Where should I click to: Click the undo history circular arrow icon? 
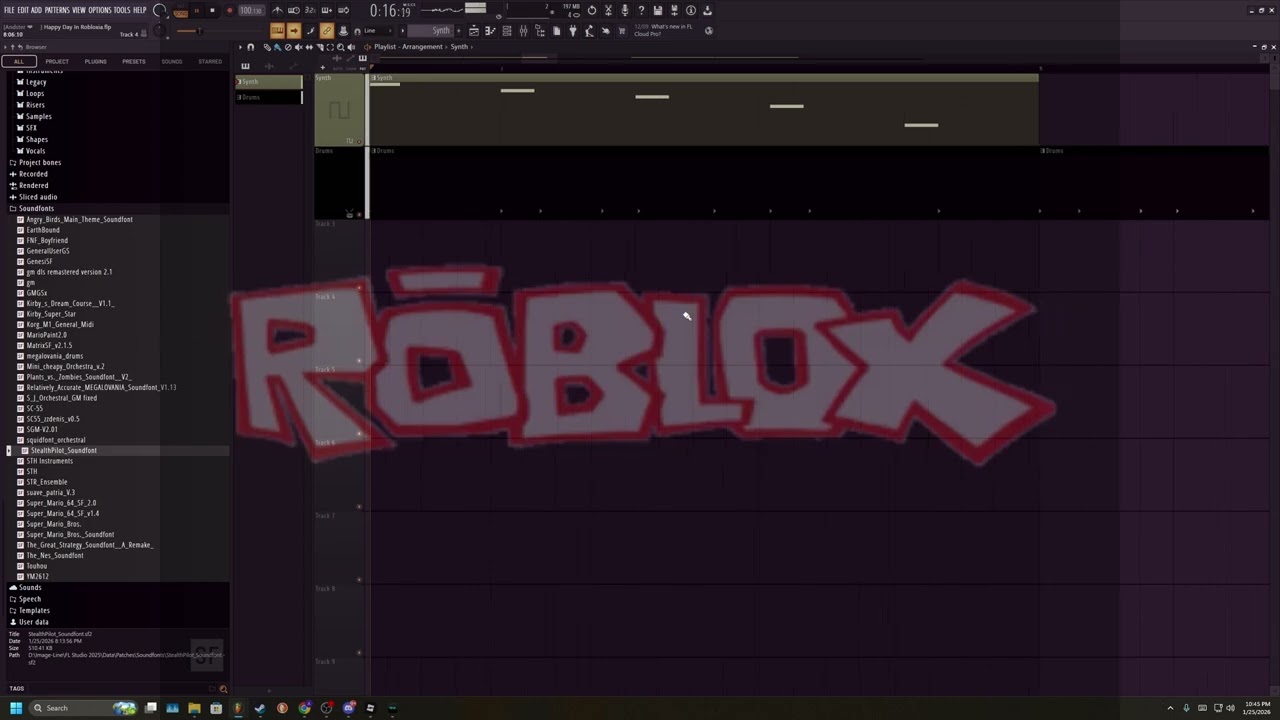point(592,10)
